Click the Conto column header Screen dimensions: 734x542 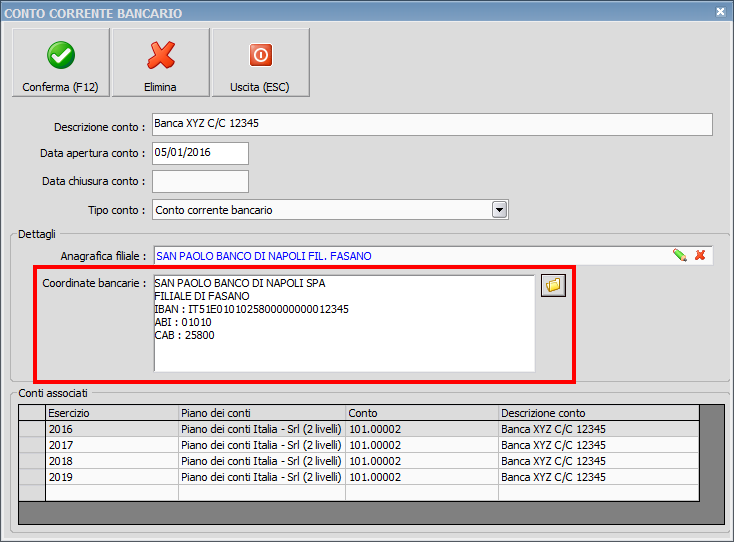pos(422,413)
